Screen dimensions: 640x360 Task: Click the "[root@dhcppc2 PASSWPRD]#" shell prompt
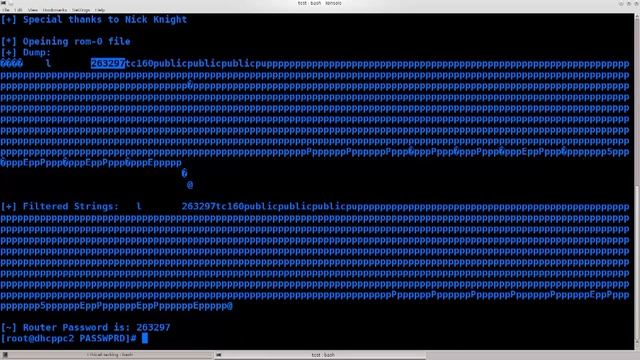[69, 338]
